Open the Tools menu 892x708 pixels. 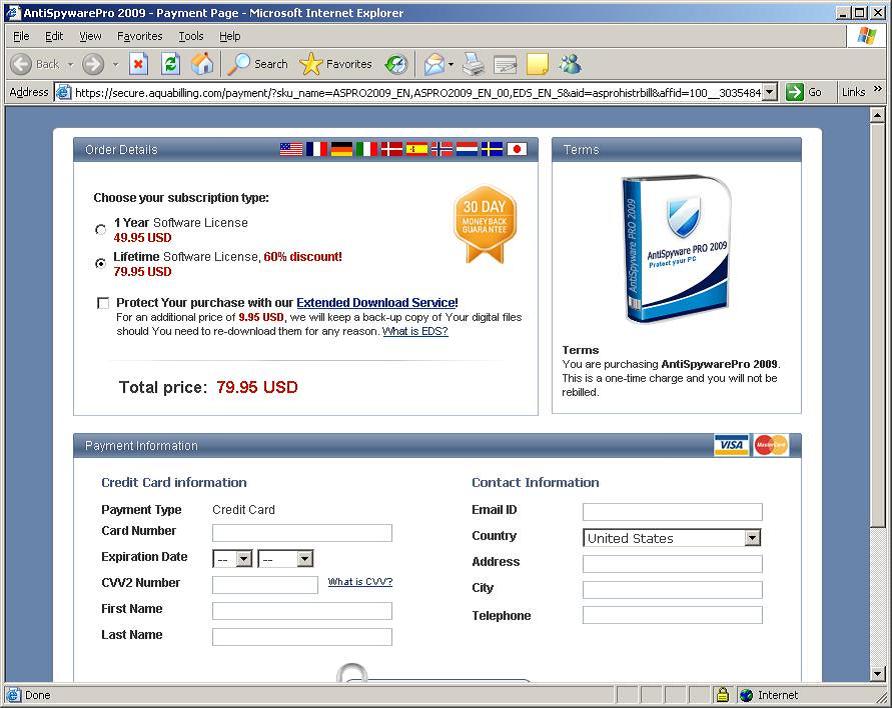pos(191,36)
